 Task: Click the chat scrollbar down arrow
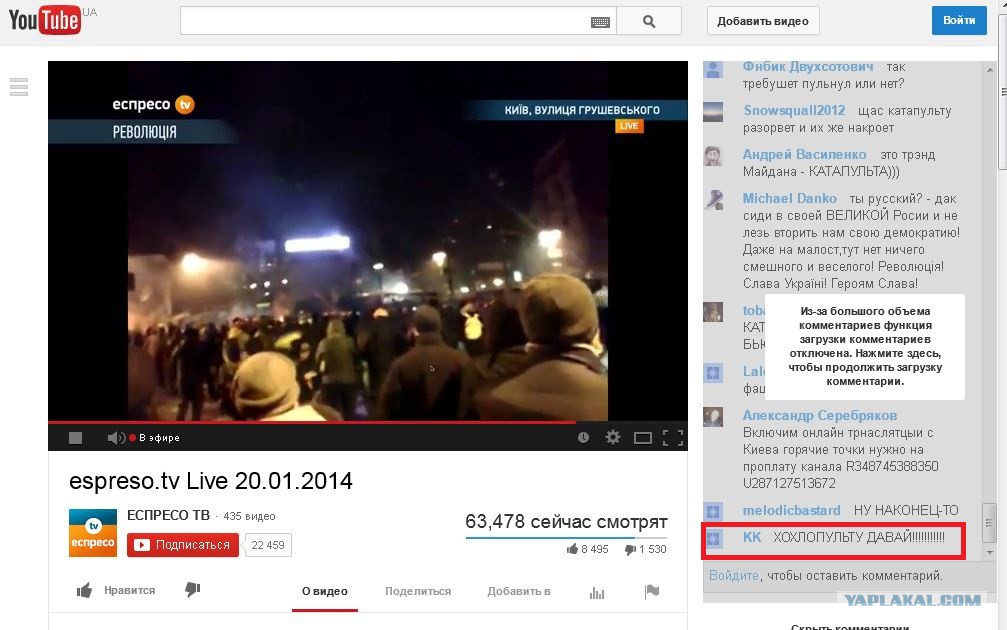[990, 552]
